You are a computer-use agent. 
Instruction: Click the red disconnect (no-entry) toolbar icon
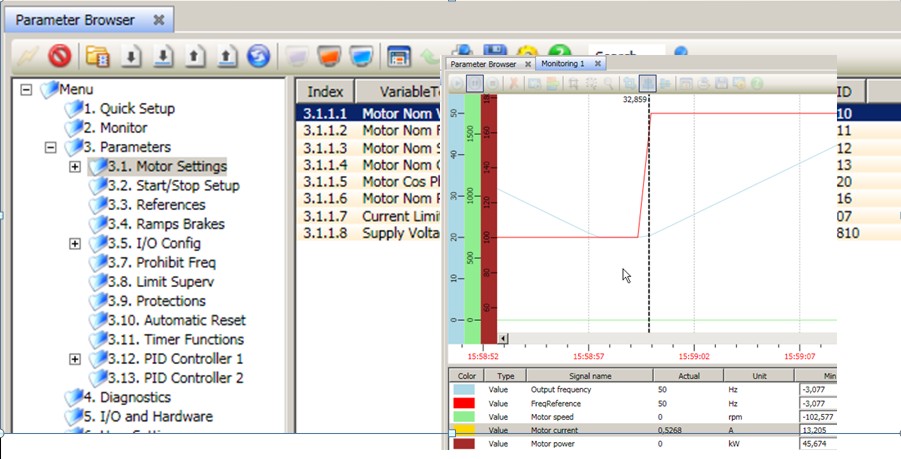click(x=60, y=56)
